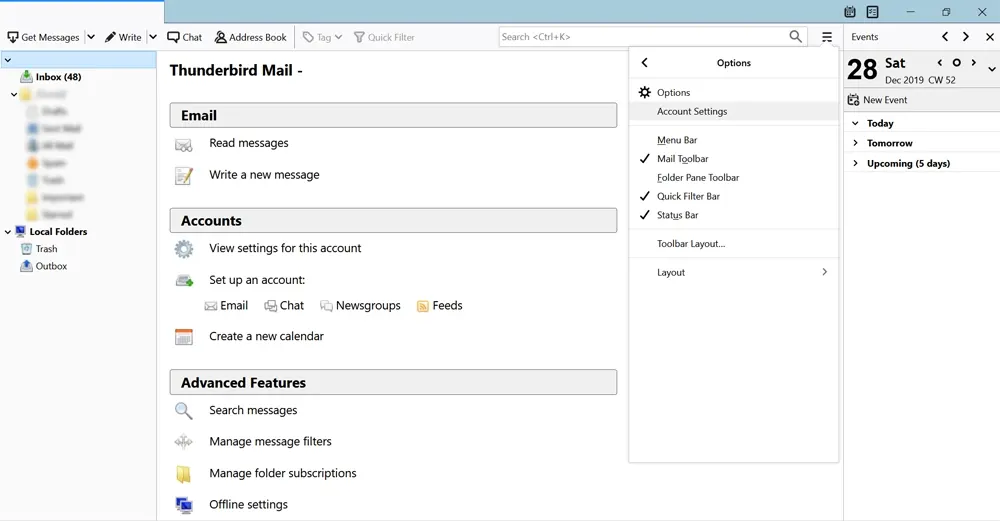The image size is (1000, 521).
Task: Open Trash under Local Folders
Action: 46,249
